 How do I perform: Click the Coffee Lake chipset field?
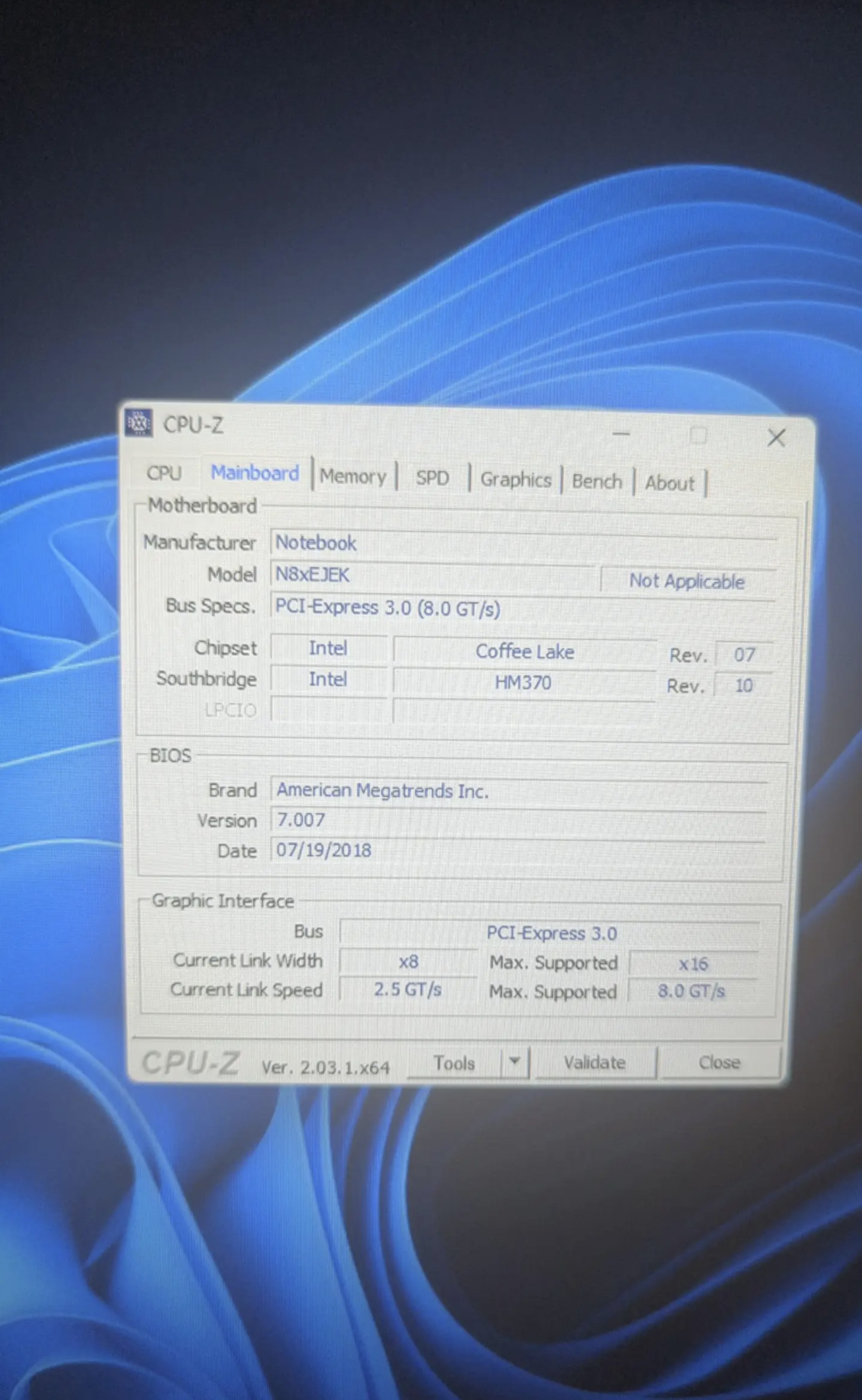524,651
